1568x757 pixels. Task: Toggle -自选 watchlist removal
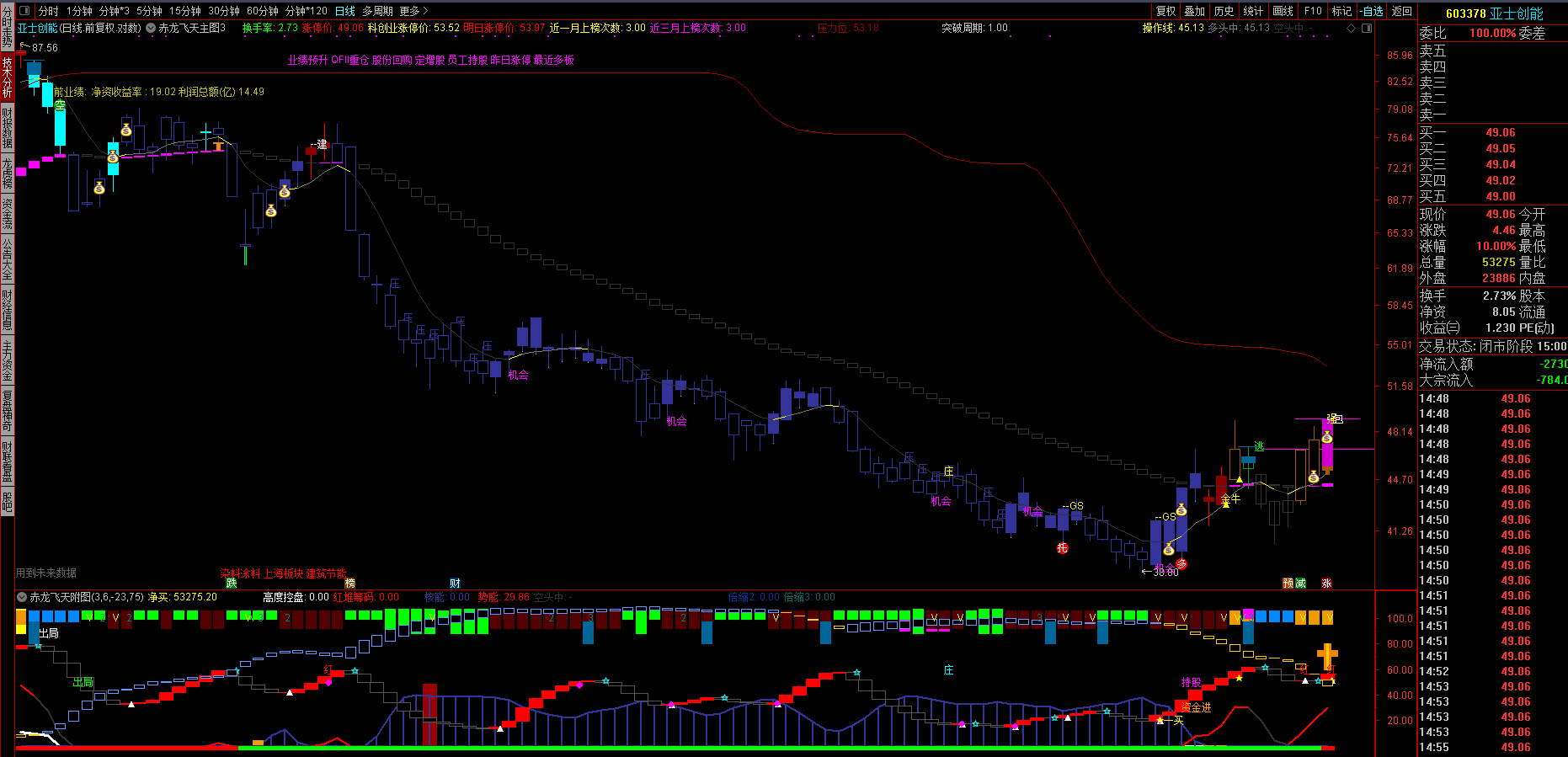pos(1372,11)
